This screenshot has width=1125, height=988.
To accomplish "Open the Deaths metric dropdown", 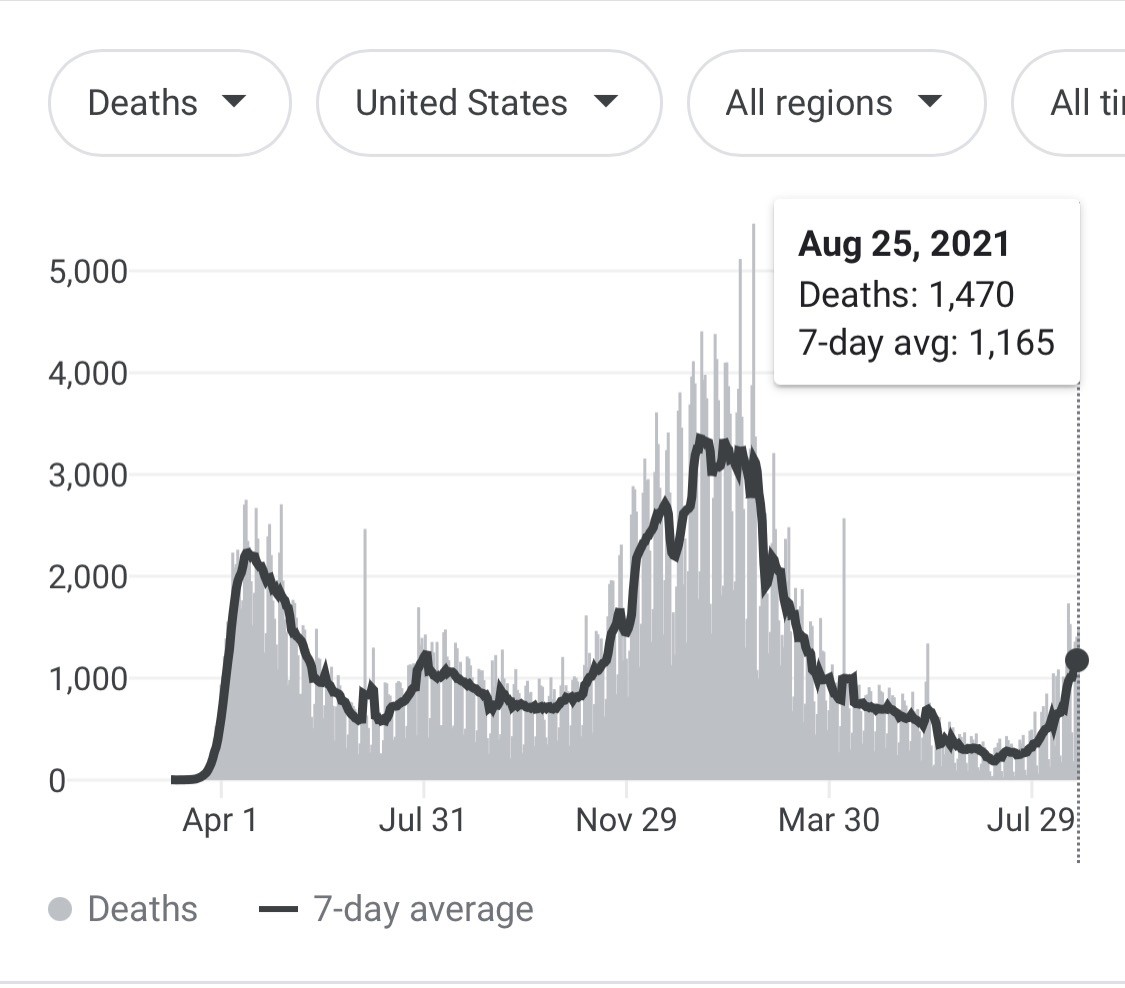I will (x=168, y=103).
